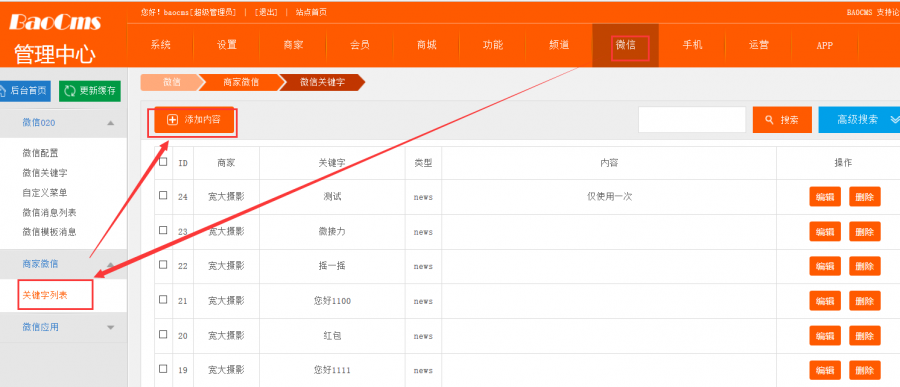Open the 功能 top menu
The height and width of the screenshot is (387, 900).
click(493, 45)
